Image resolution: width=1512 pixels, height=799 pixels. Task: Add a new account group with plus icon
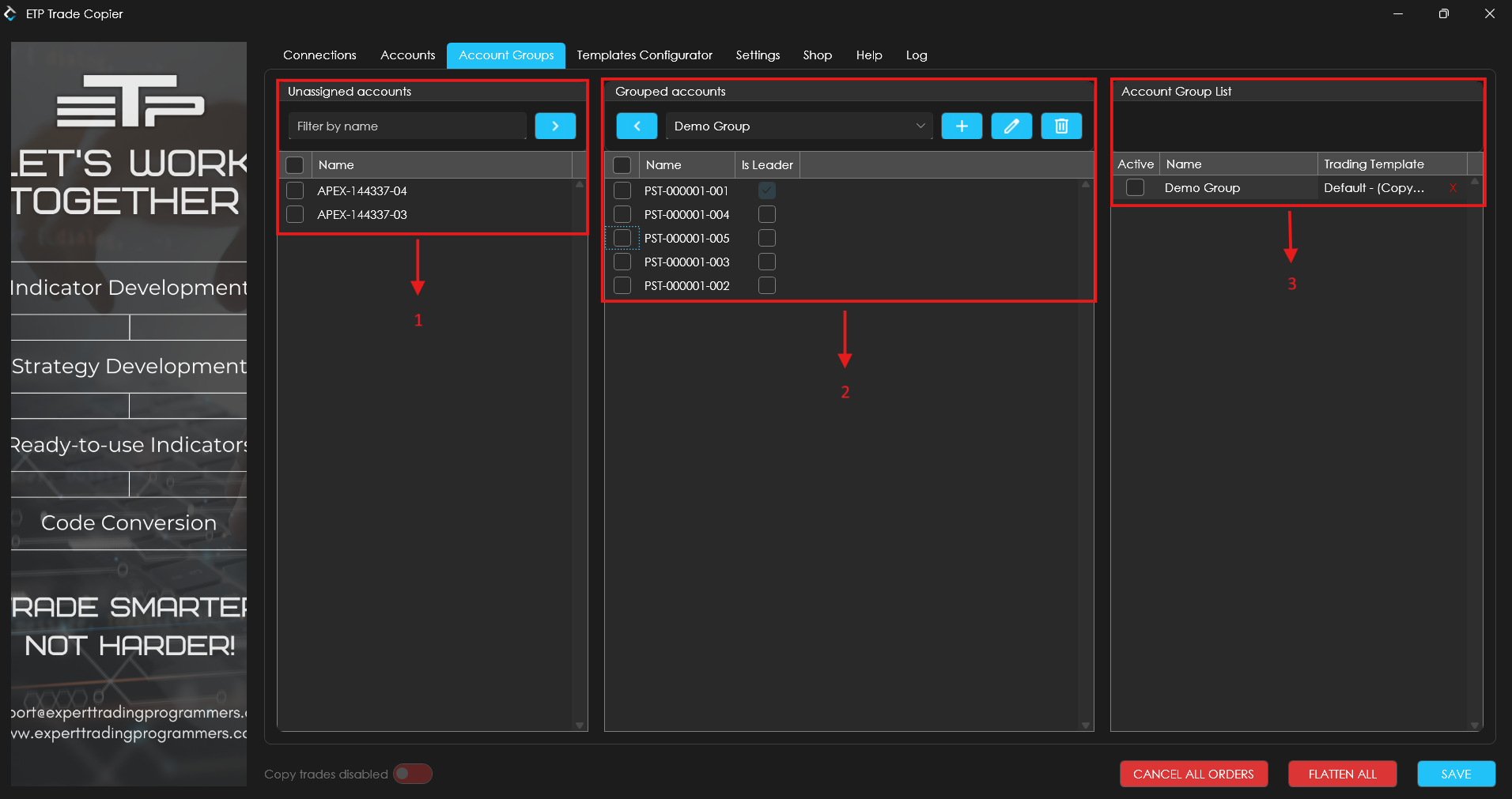(x=961, y=126)
